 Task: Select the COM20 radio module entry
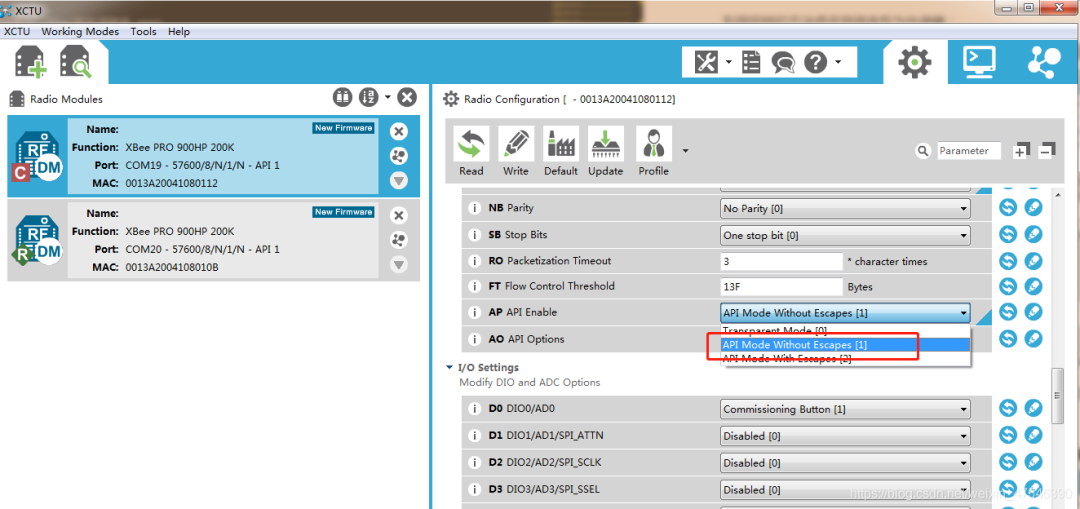click(x=214, y=240)
